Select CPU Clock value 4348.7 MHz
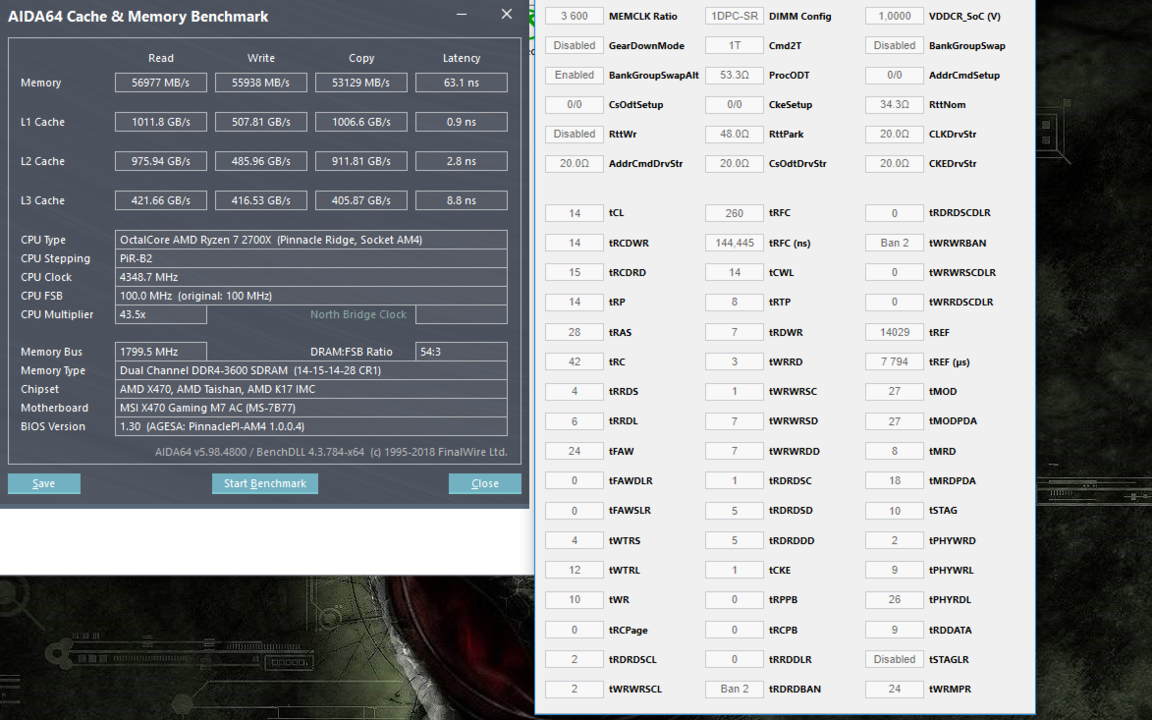The height and width of the screenshot is (720, 1152). tap(311, 277)
